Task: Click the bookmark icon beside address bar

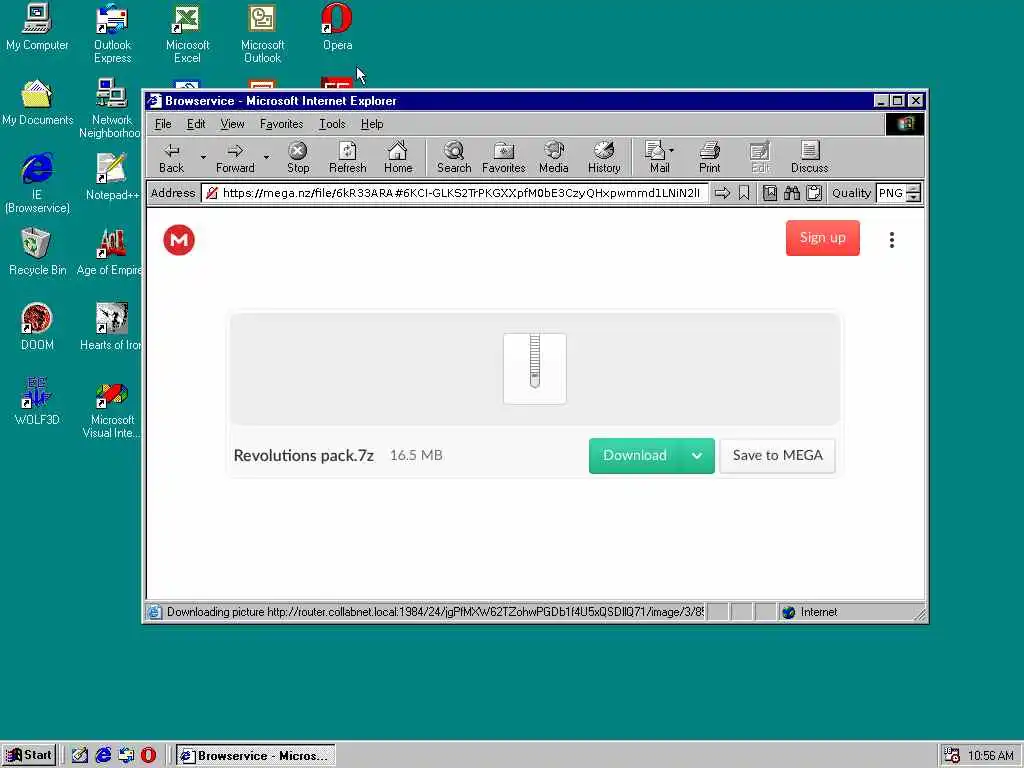Action: click(x=744, y=193)
